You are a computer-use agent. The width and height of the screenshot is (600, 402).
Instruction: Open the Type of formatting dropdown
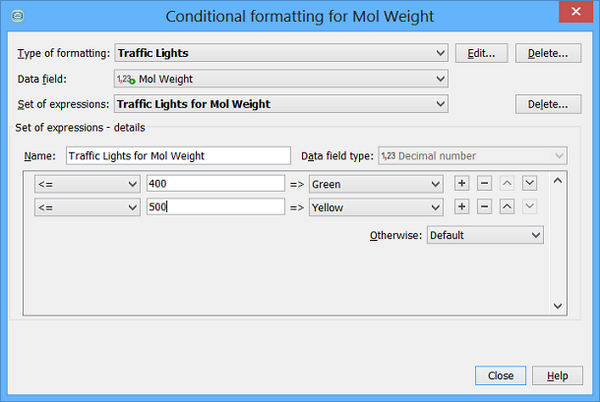(x=281, y=53)
